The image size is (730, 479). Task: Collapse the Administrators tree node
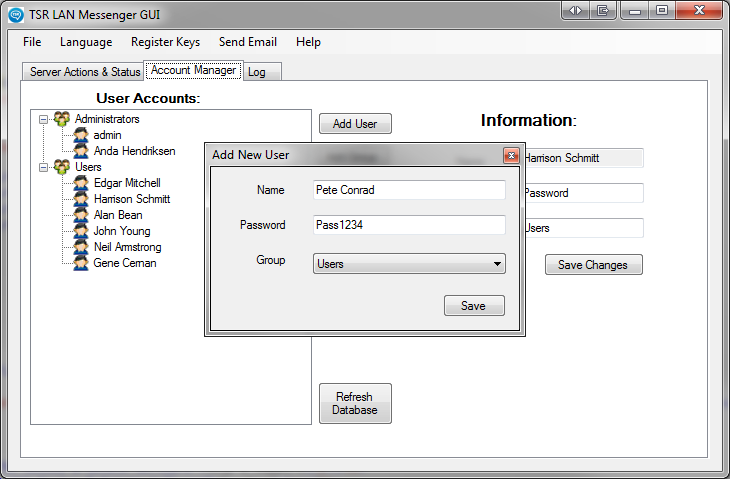pyautogui.click(x=43, y=119)
